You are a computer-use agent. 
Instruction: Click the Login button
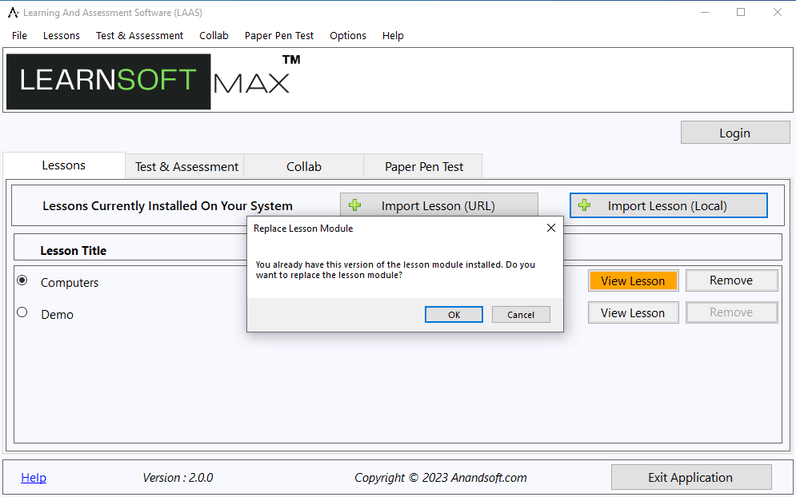(x=735, y=133)
